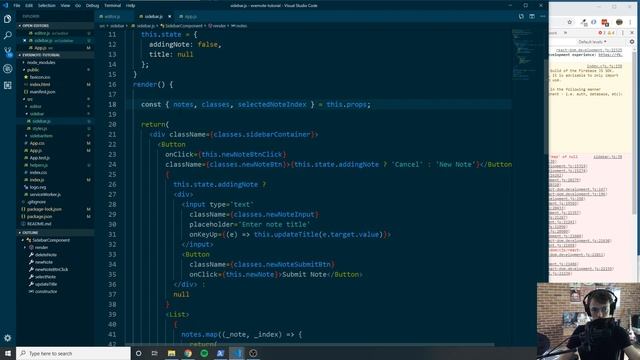Screen dimensions: 640x360
Task: Open the File menu
Action: 17,5
